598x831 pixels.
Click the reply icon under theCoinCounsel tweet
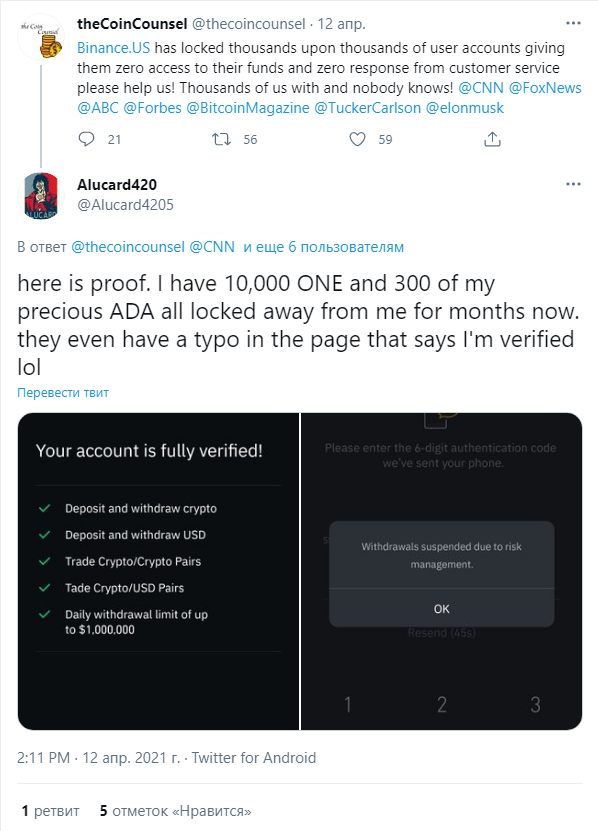86,139
